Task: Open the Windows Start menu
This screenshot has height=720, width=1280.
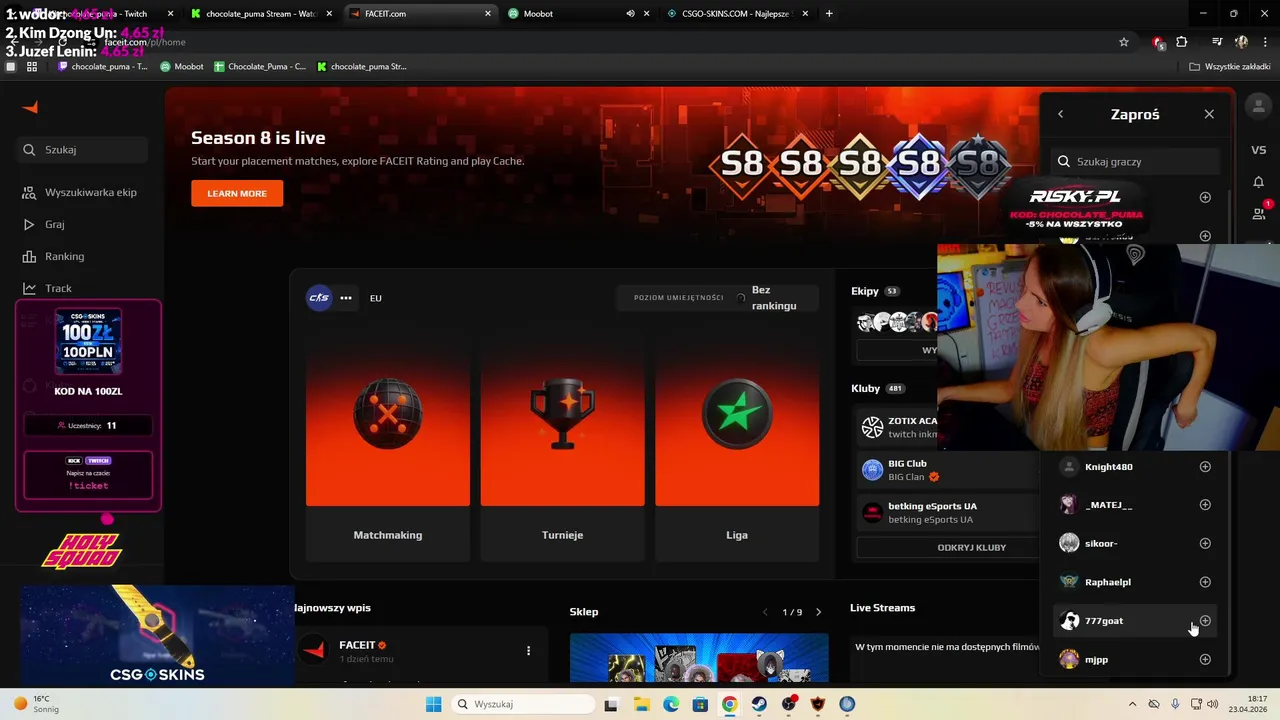Action: [433, 704]
